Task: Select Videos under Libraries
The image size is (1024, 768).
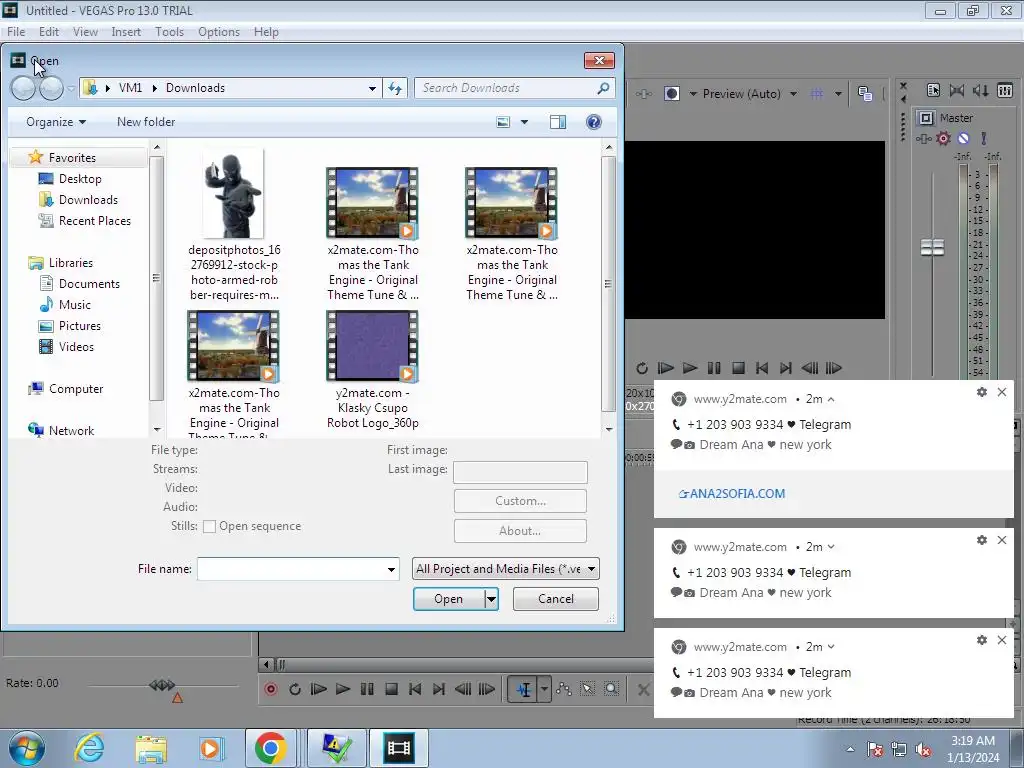Action: (76, 347)
